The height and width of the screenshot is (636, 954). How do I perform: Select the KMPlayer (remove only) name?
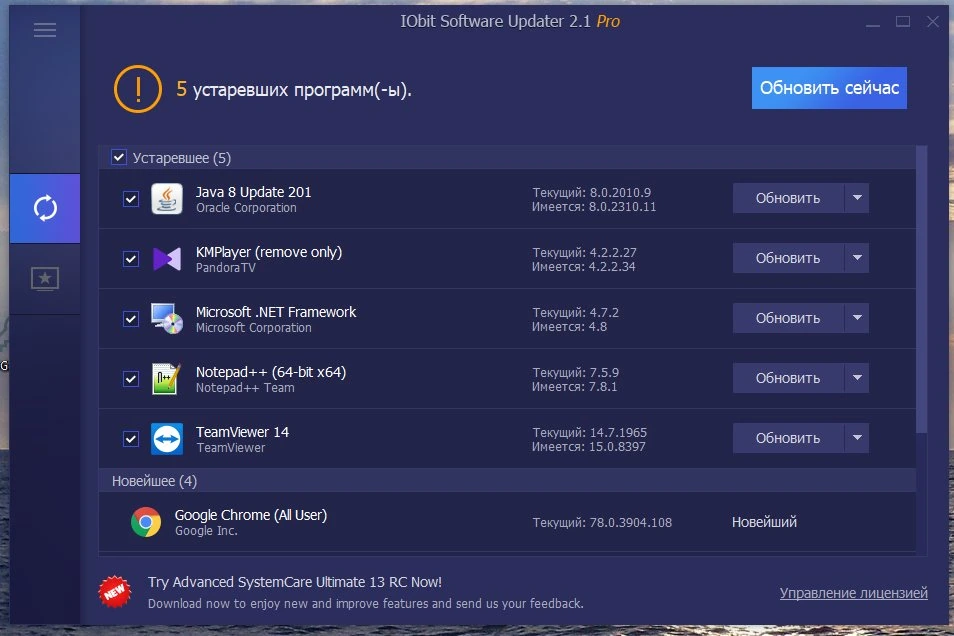268,252
